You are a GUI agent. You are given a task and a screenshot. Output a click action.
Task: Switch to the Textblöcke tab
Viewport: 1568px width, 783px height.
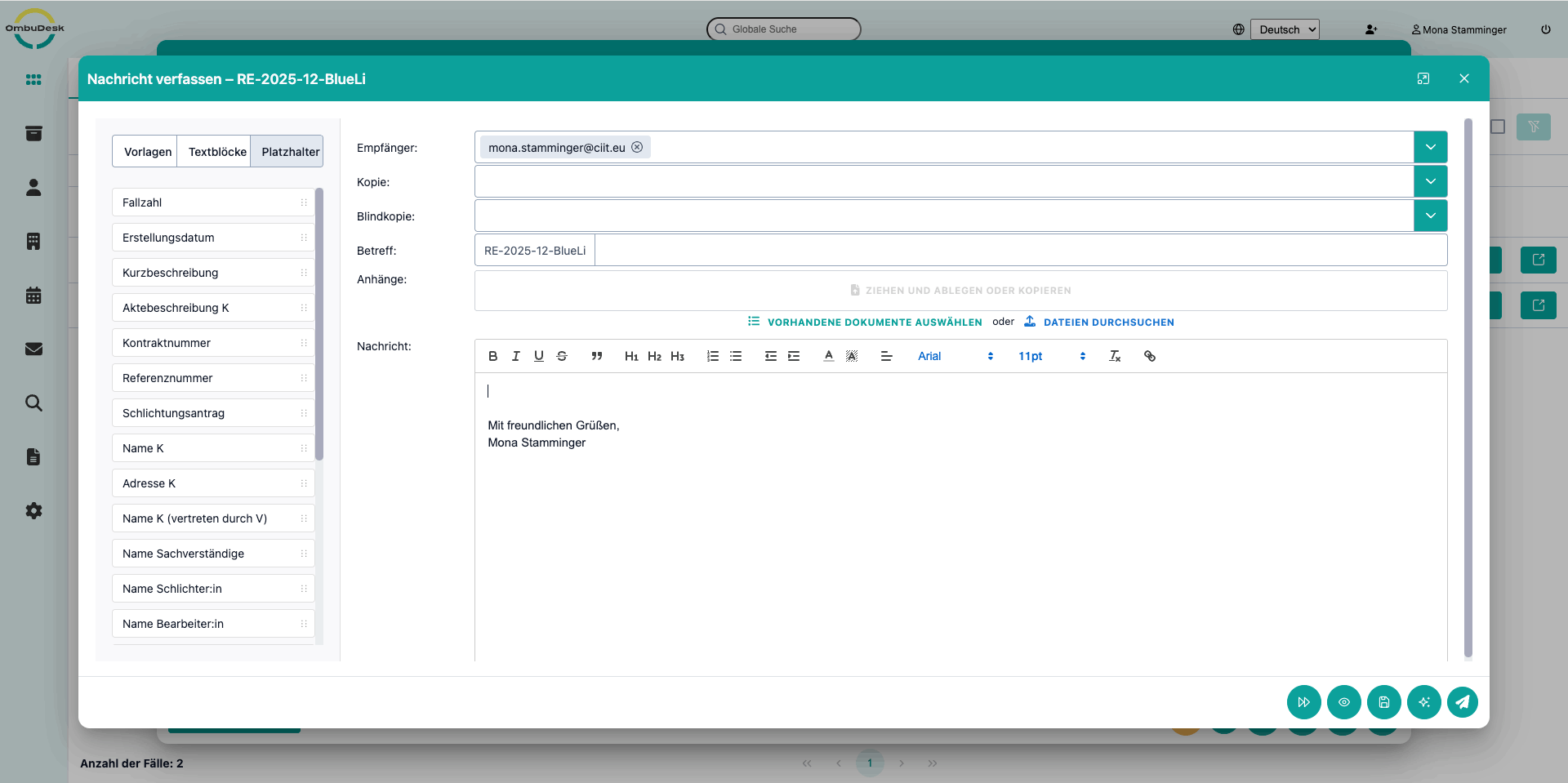pos(217,152)
